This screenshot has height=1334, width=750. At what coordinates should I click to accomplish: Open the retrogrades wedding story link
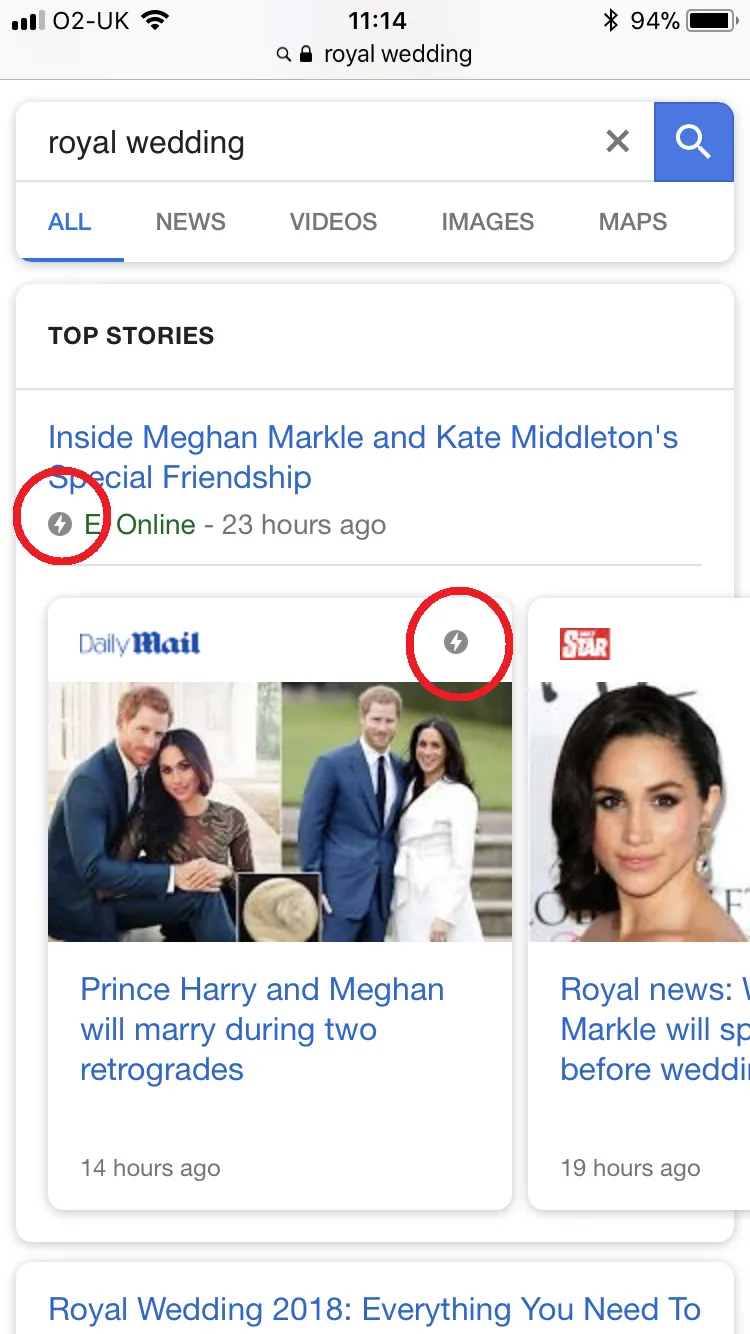pos(261,1029)
